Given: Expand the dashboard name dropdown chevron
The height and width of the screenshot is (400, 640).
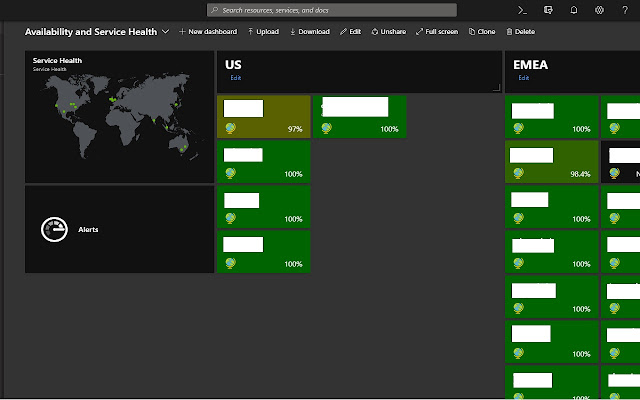Looking at the screenshot, I should 165,31.
